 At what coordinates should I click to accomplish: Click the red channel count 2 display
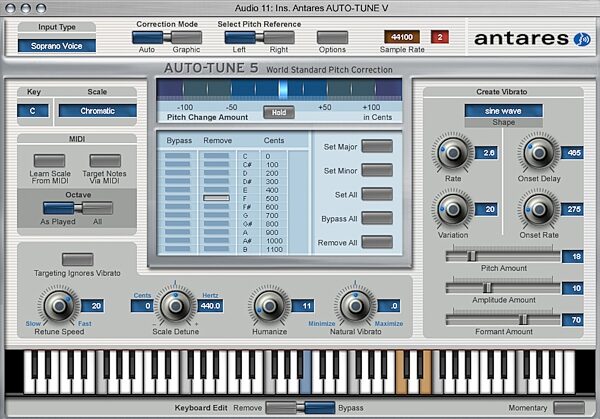coord(440,37)
